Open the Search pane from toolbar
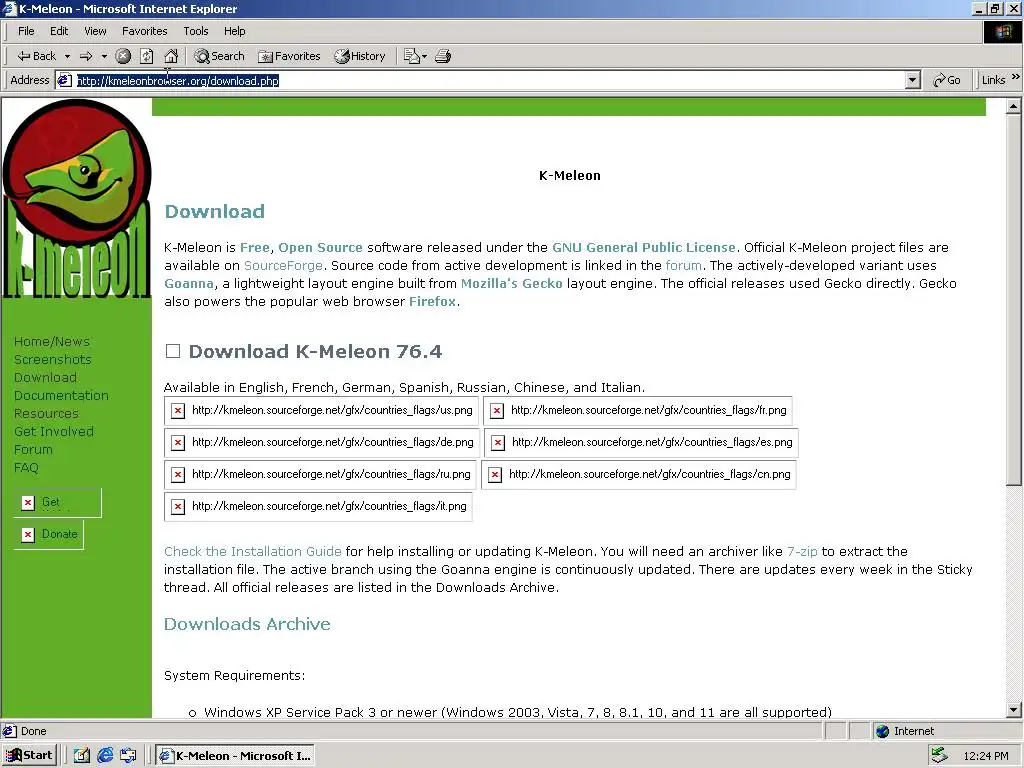This screenshot has height=768, width=1024. pyautogui.click(x=219, y=56)
